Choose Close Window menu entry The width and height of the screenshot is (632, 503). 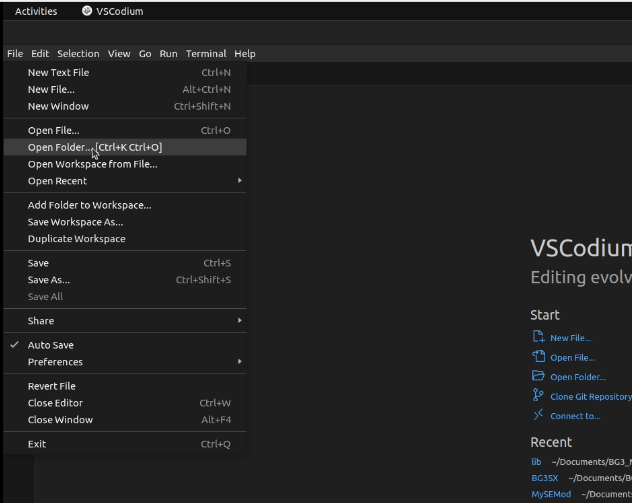[125, 420]
